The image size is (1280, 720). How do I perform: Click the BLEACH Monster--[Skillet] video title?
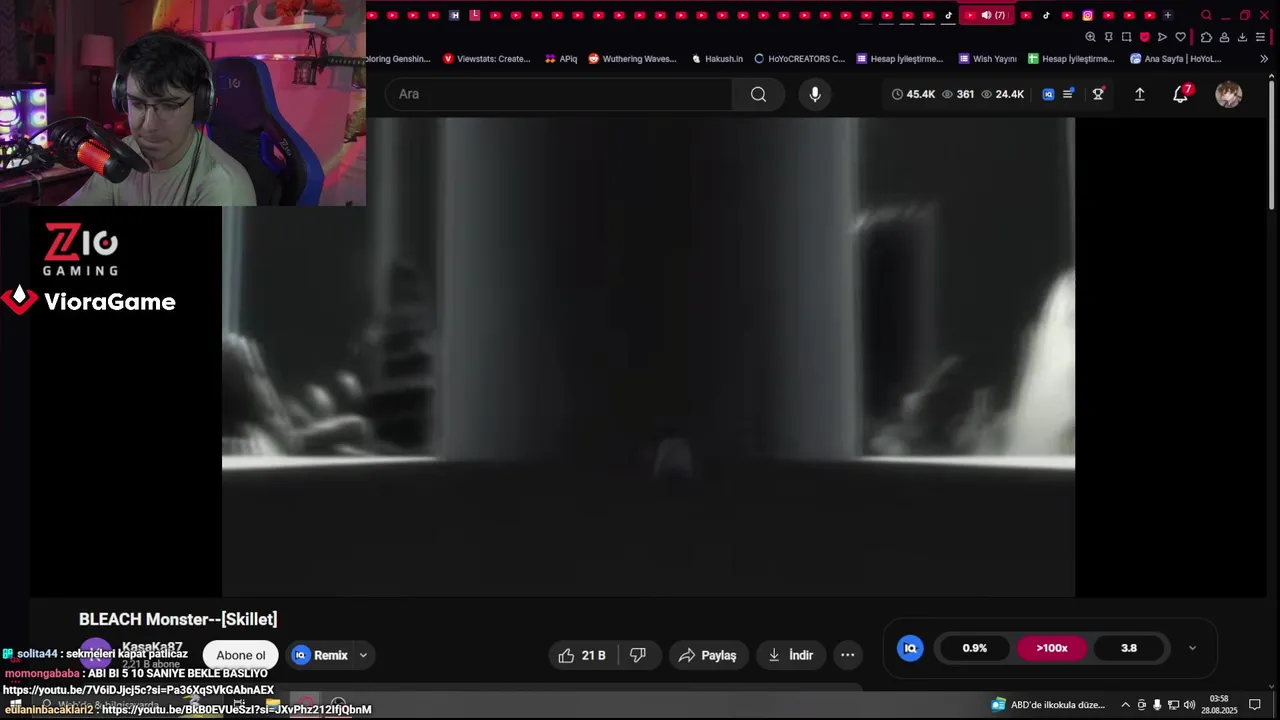pos(178,619)
